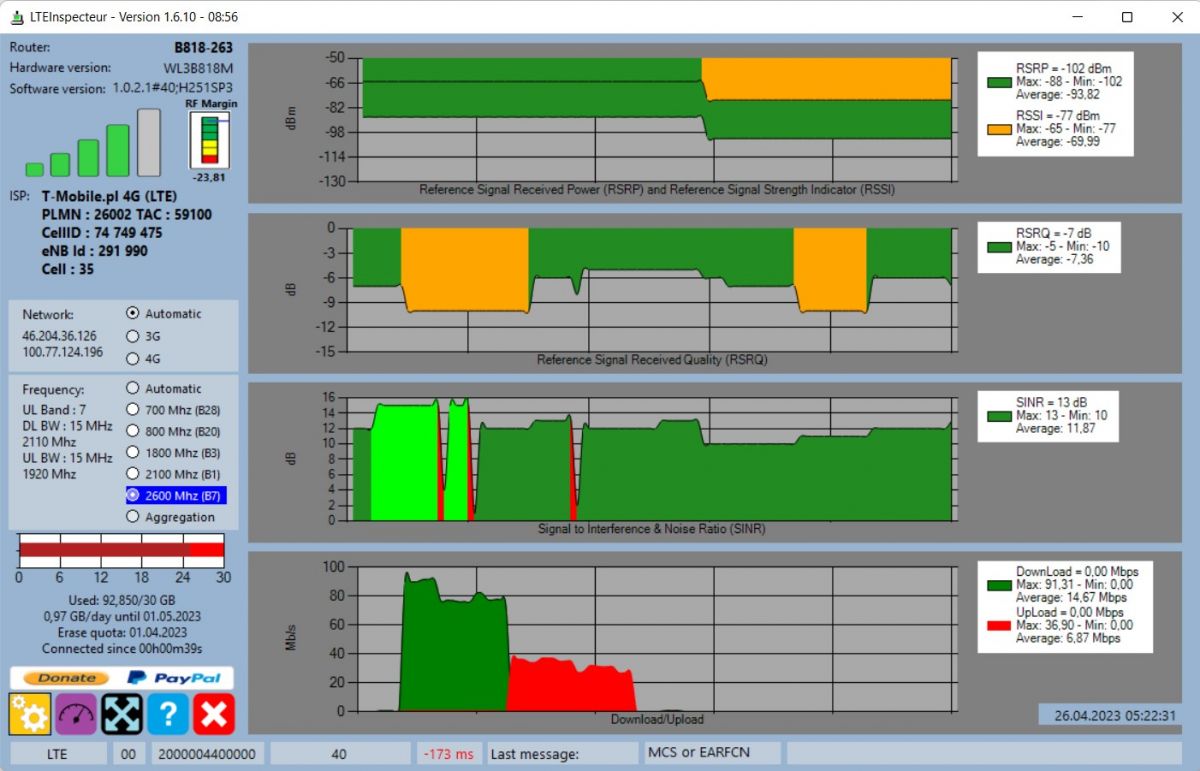Viewport: 1200px width, 771px height.
Task: Click the Donate PayPal button
Action: point(122,678)
